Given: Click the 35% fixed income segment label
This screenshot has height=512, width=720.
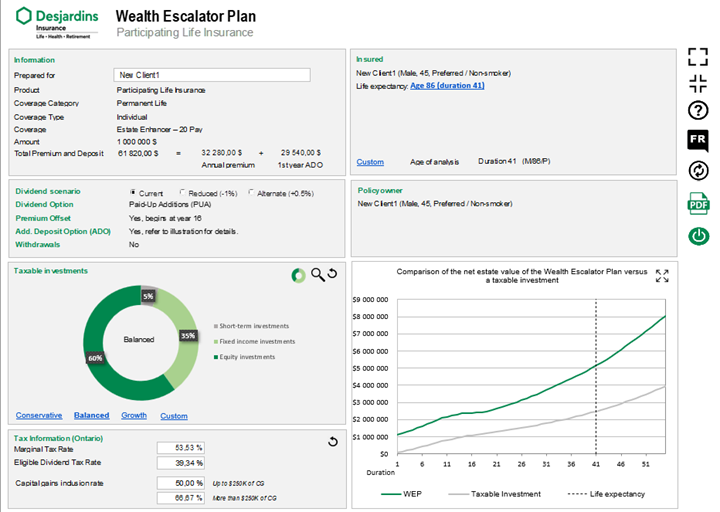Looking at the screenshot, I should 188,336.
